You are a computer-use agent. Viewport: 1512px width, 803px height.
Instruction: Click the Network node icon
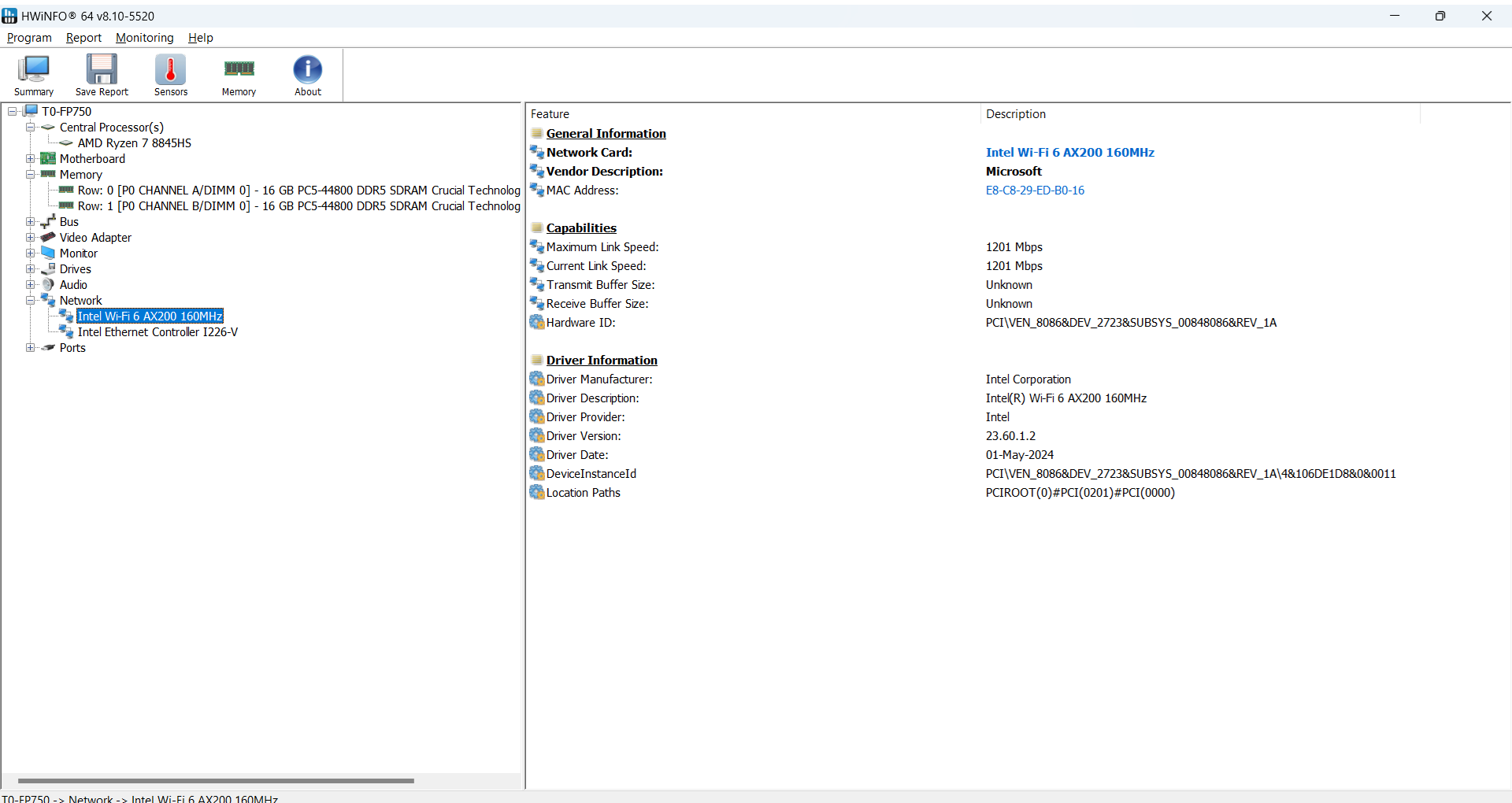(48, 300)
